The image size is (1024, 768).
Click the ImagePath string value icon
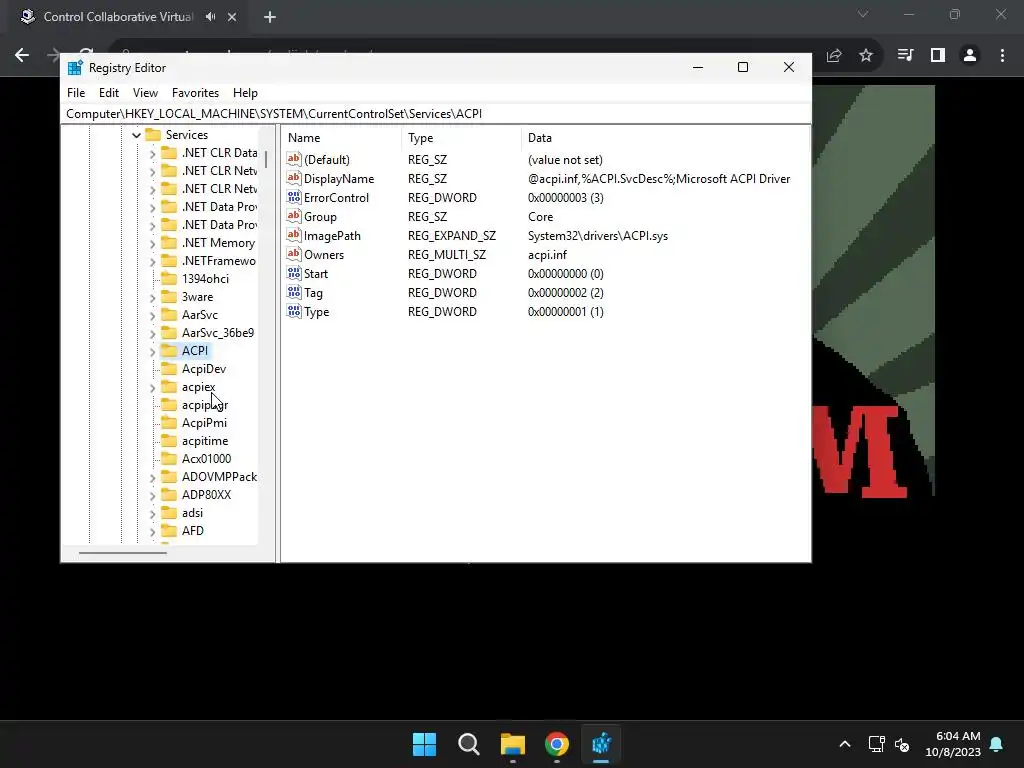pos(294,235)
